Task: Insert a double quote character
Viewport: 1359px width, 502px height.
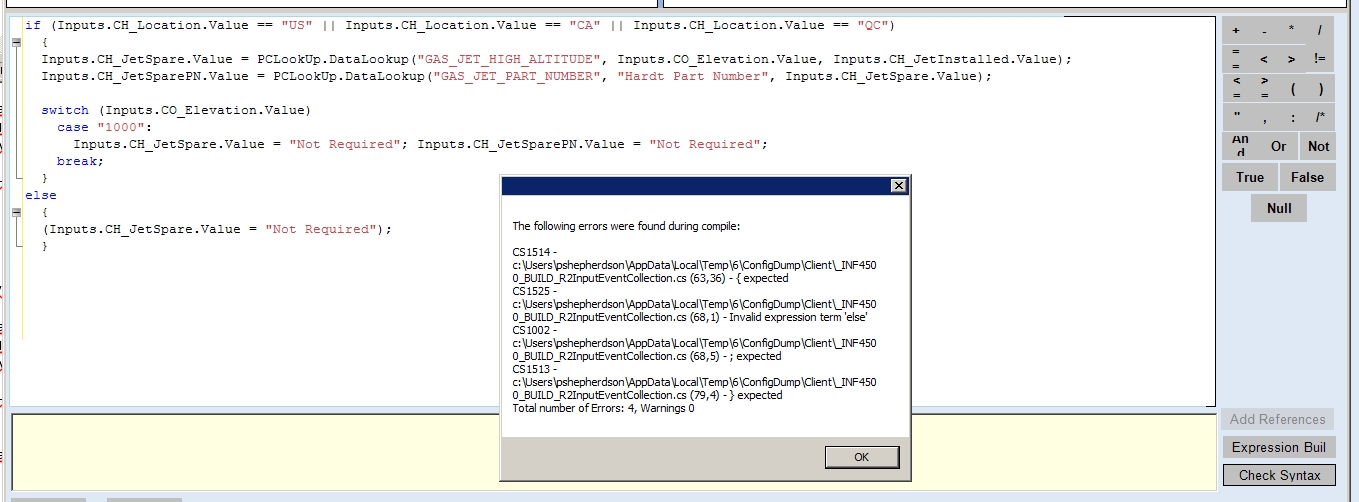Action: tap(1236, 117)
